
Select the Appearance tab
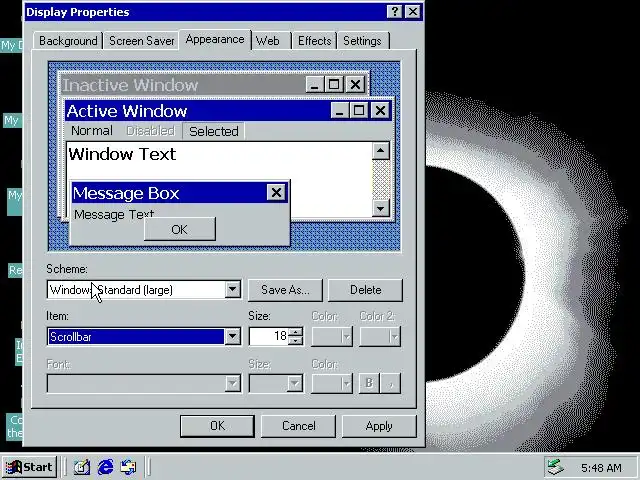point(215,40)
